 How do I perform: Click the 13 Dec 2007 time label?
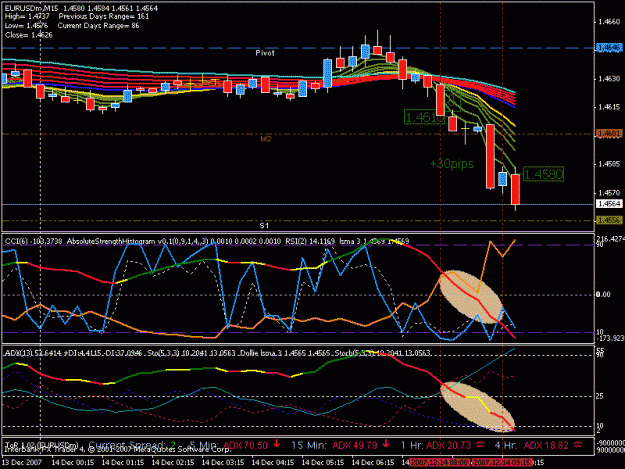(x=22, y=463)
